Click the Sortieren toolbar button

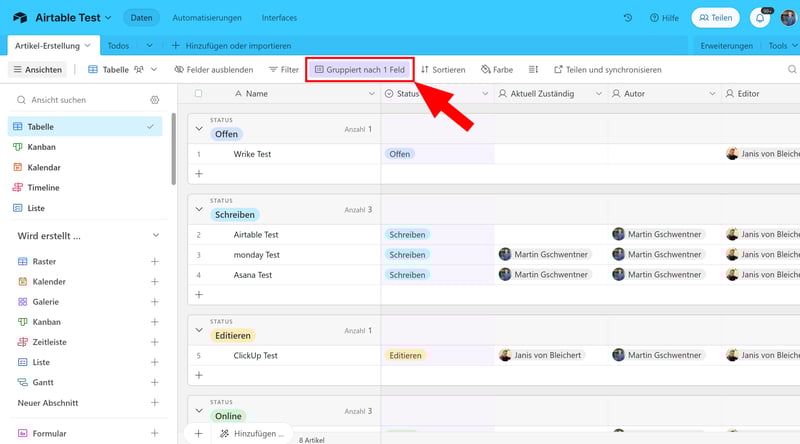[443, 70]
